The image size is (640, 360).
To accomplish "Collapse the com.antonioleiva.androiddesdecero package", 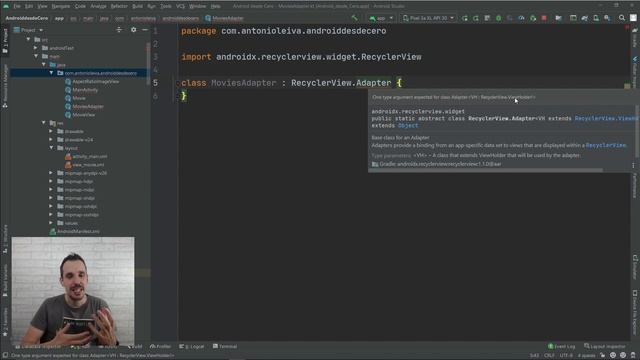I will pyautogui.click(x=51, y=73).
